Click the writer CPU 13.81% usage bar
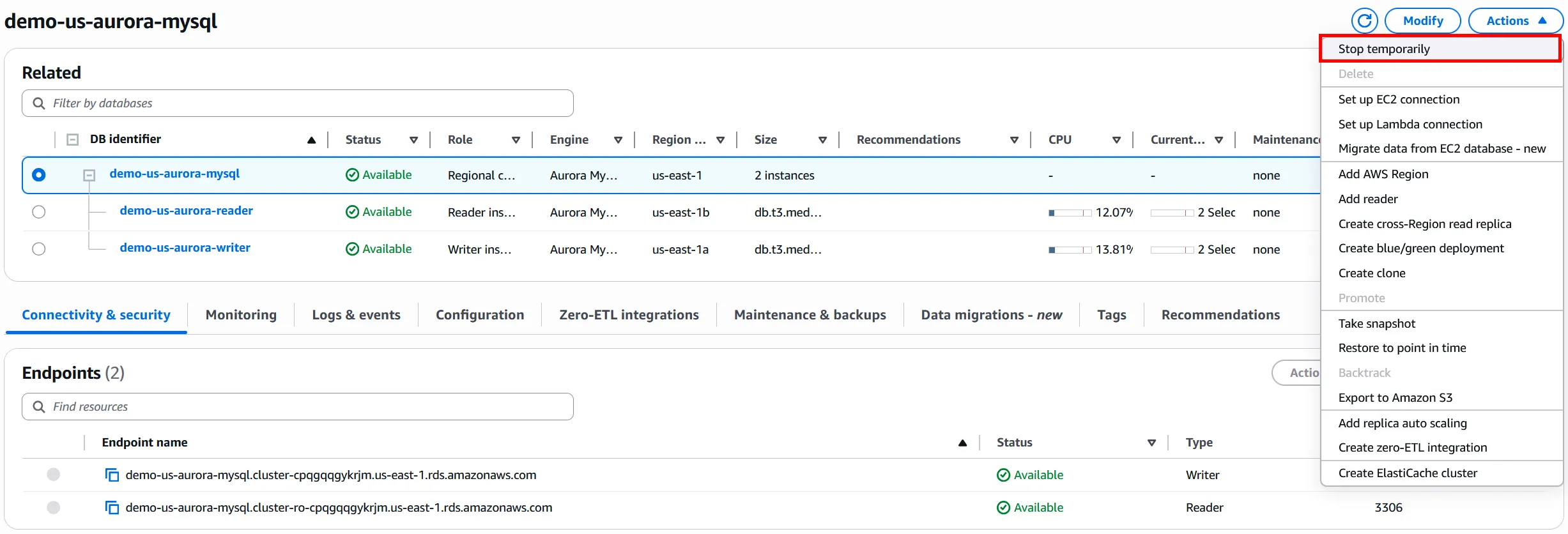 [x=1070, y=250]
